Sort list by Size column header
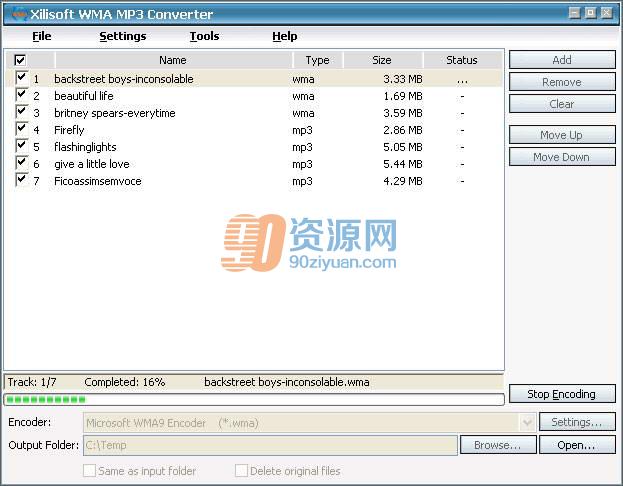Viewport: 623px width, 486px height. click(382, 60)
